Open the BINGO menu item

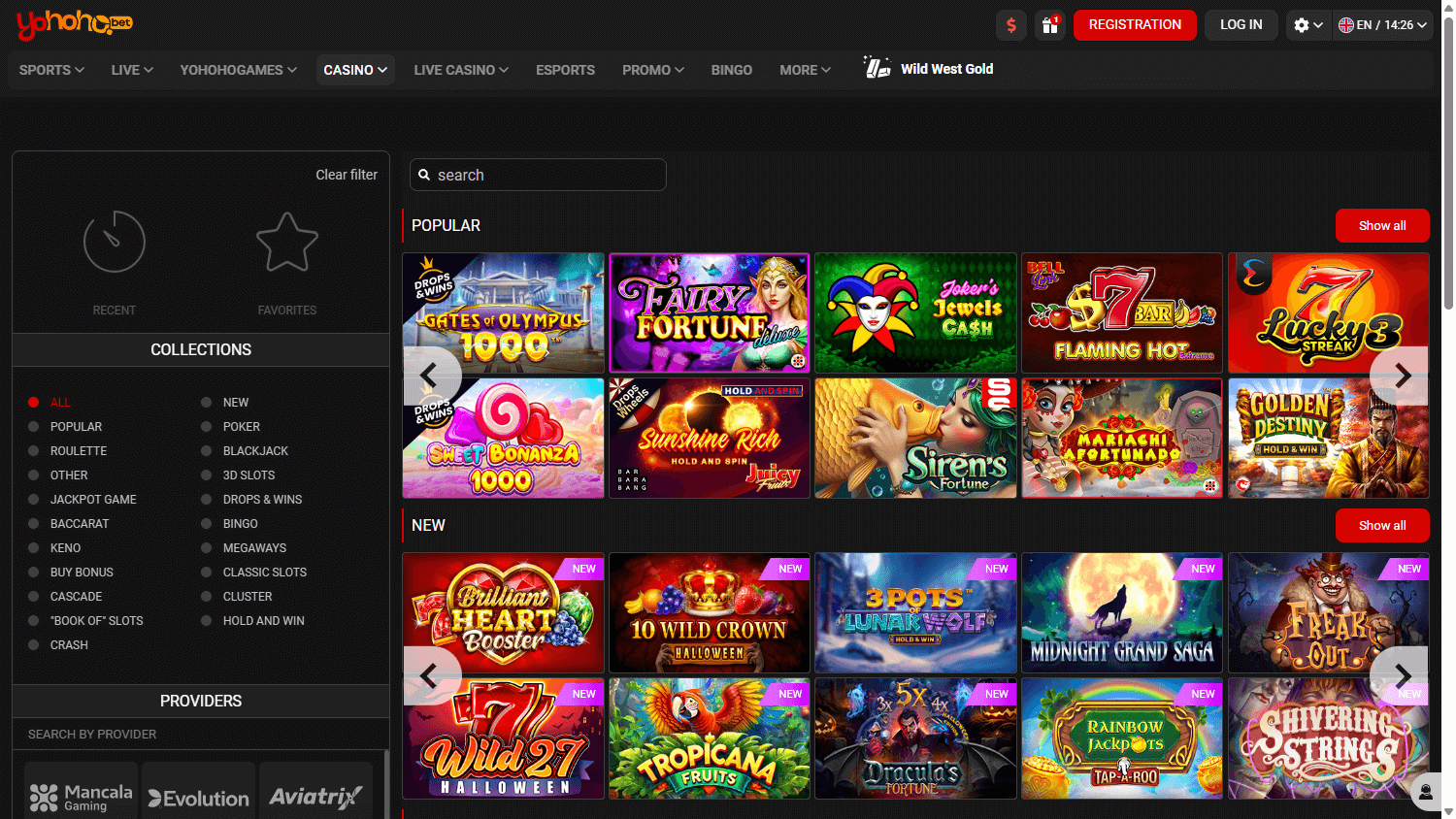732,69
